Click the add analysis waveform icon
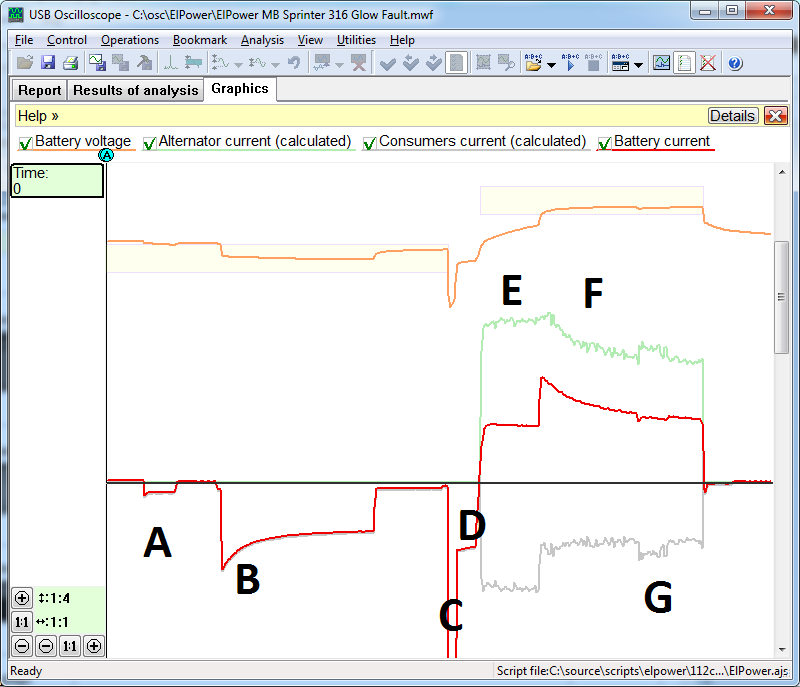 (322, 63)
